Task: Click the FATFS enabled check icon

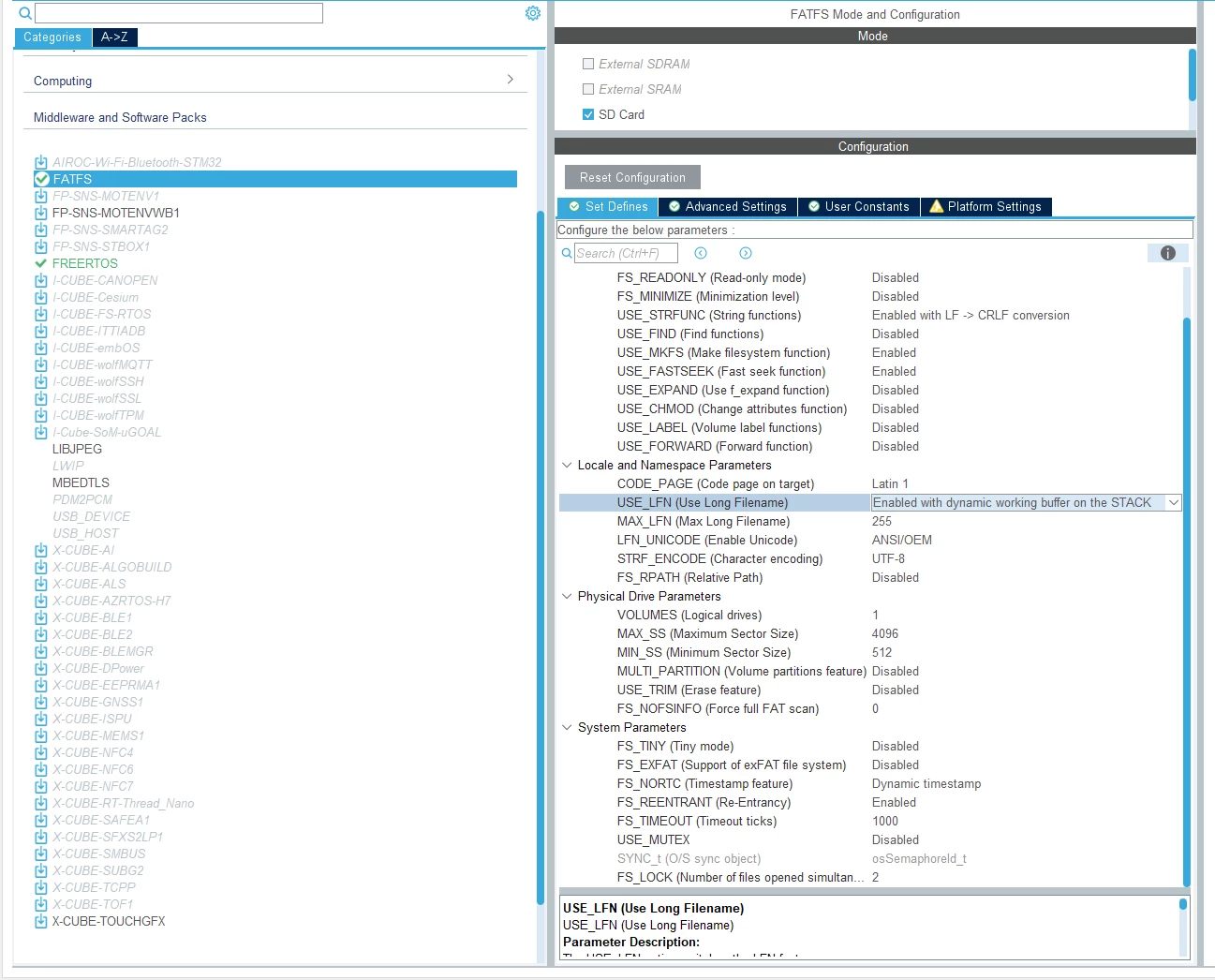Action: click(x=41, y=179)
